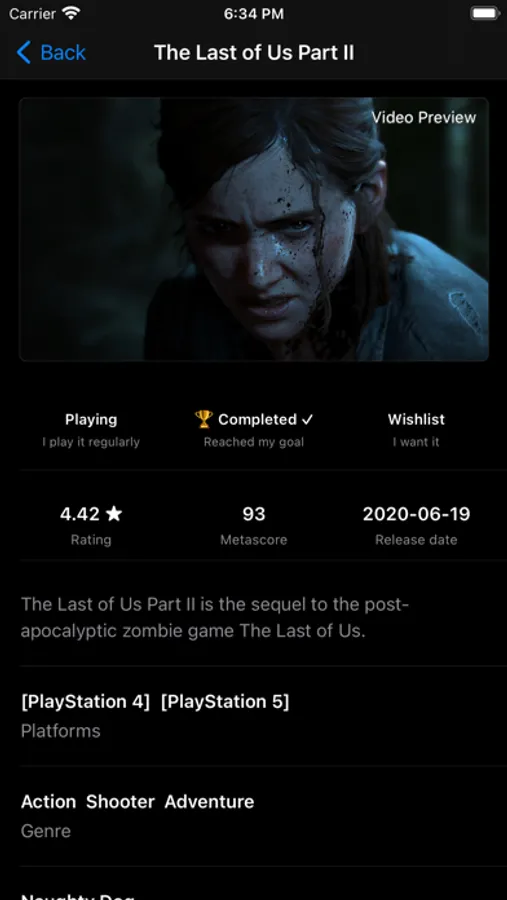Select the PlayStation 5 platform tag
The height and width of the screenshot is (900, 507).
pyautogui.click(x=225, y=701)
